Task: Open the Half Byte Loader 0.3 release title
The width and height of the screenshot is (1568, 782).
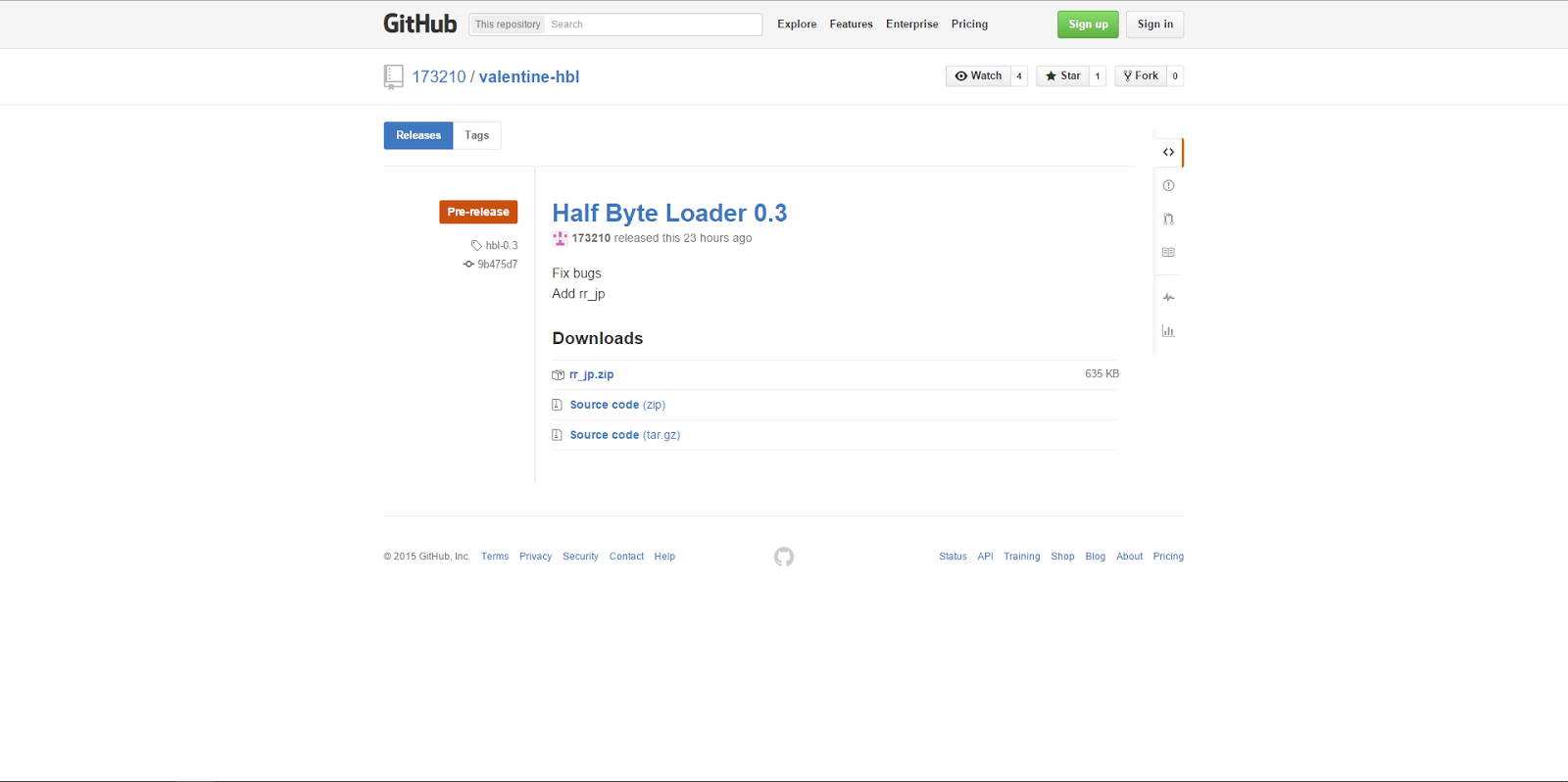Action: click(x=669, y=213)
